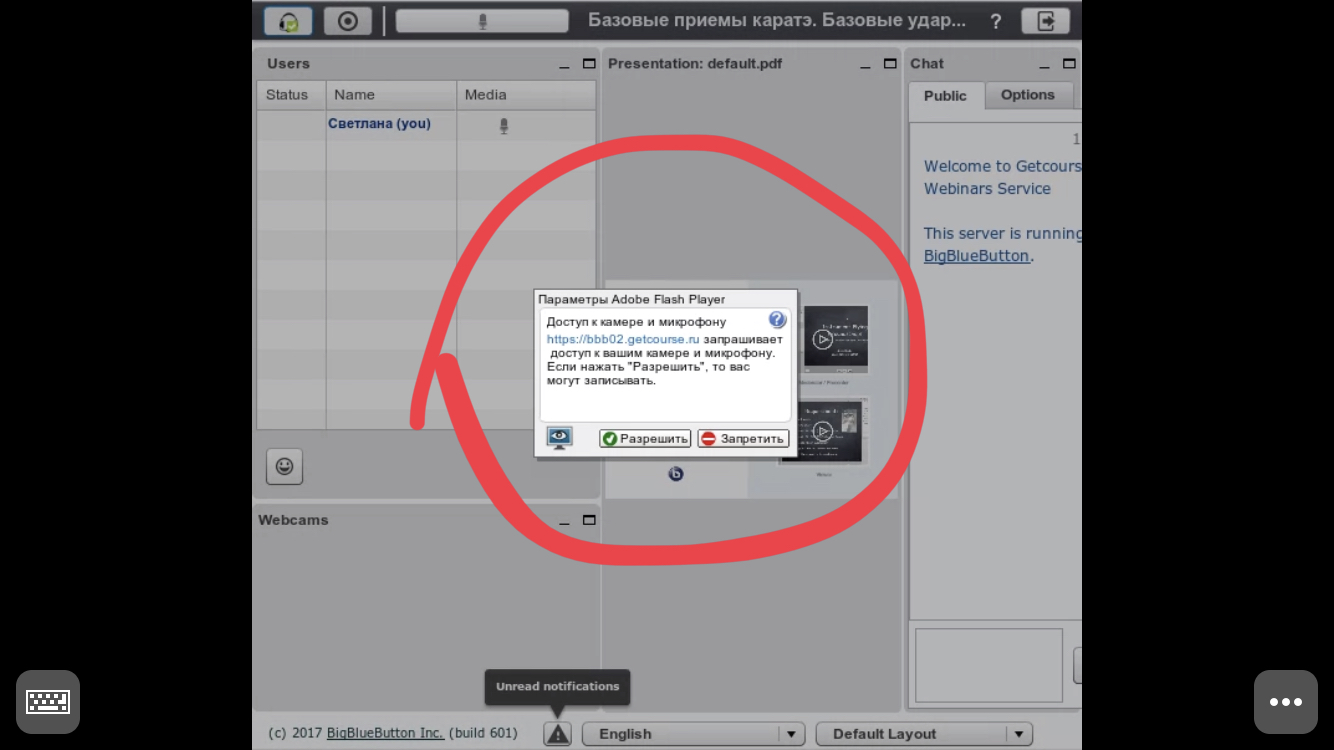Open the help question mark
1334x750 pixels.
(995, 21)
